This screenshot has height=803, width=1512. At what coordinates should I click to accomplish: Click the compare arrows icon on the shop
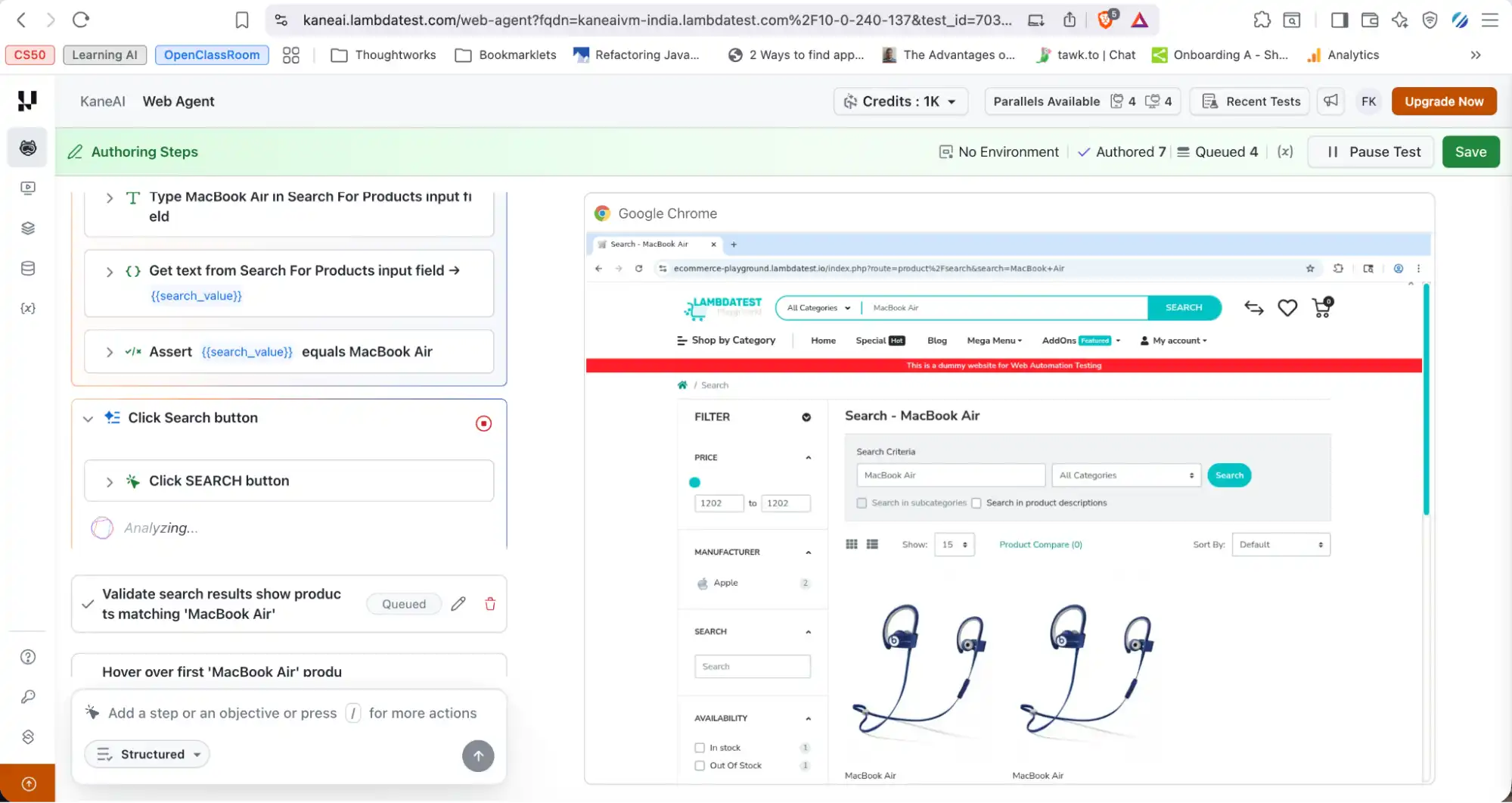click(x=1253, y=307)
